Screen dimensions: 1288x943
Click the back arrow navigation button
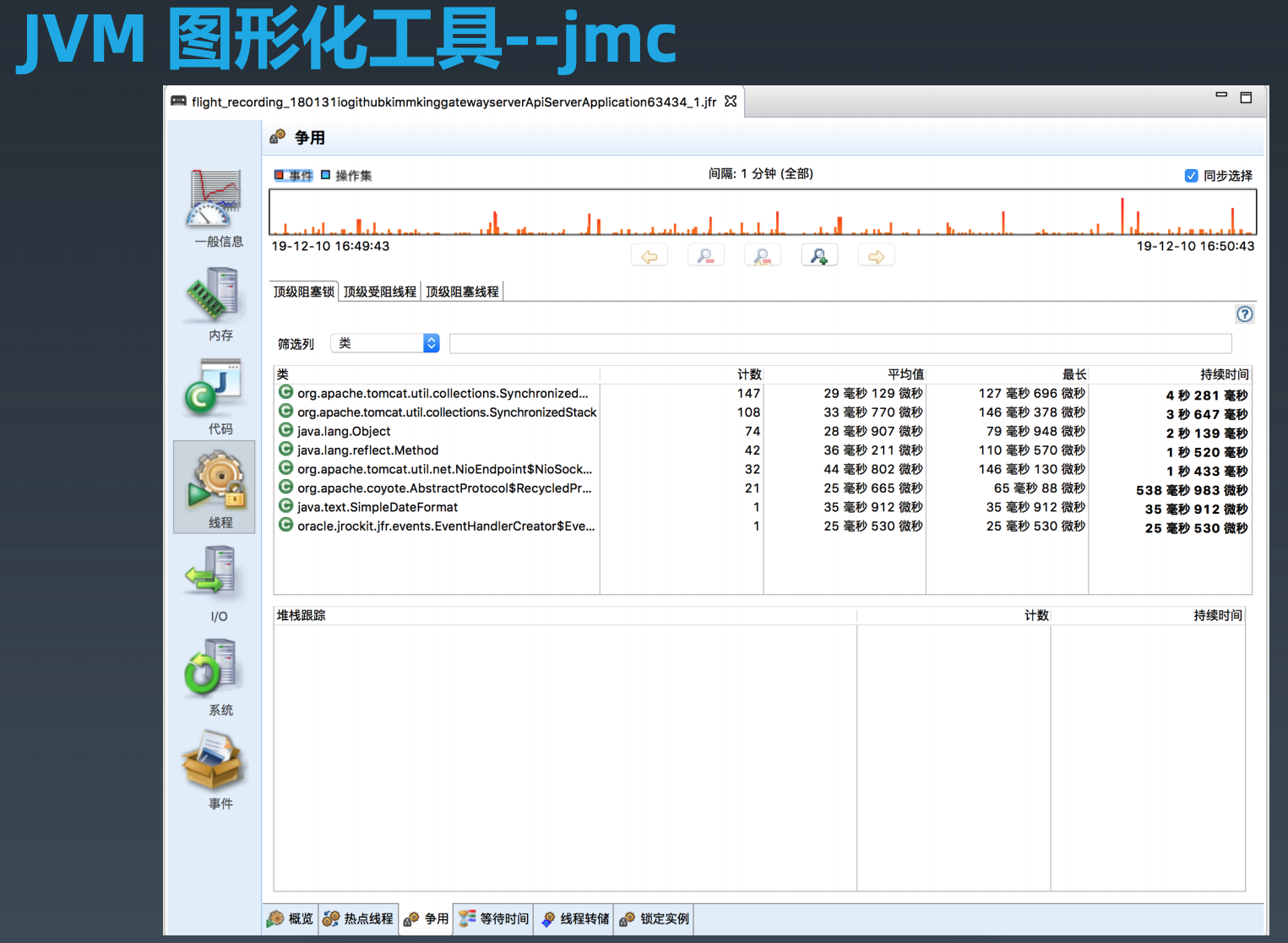tap(649, 256)
